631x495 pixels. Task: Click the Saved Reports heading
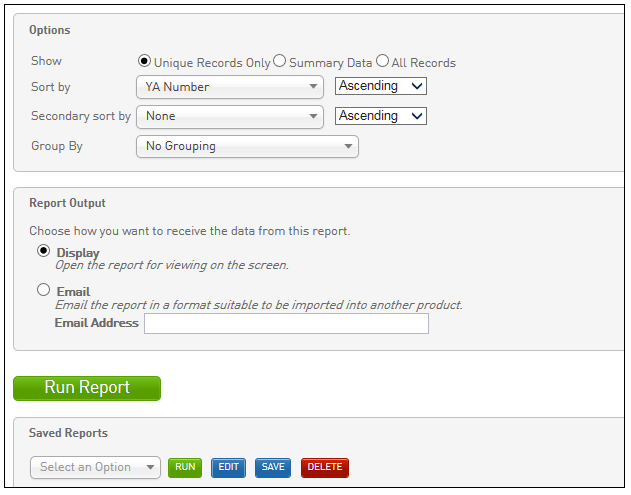(x=68, y=433)
